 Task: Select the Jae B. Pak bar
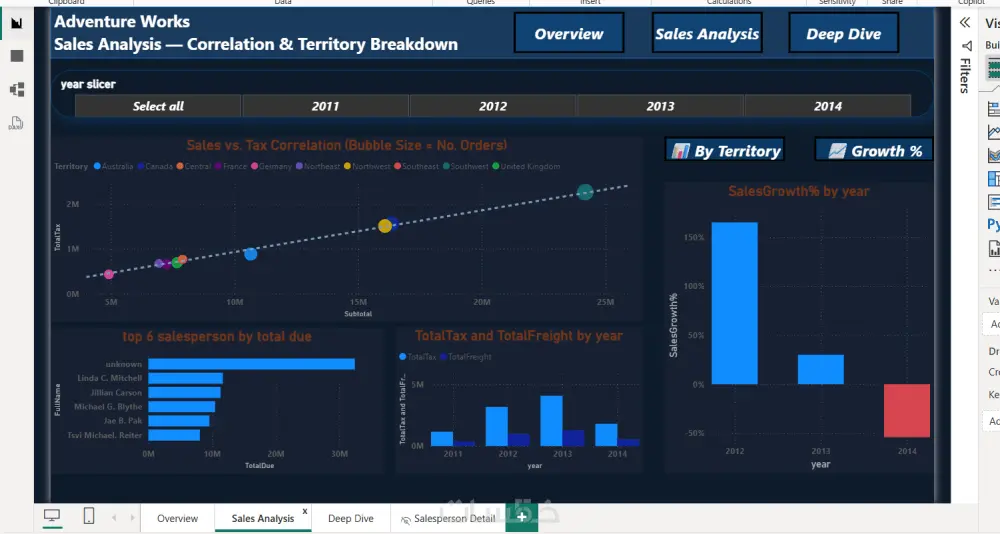[x=179, y=420]
